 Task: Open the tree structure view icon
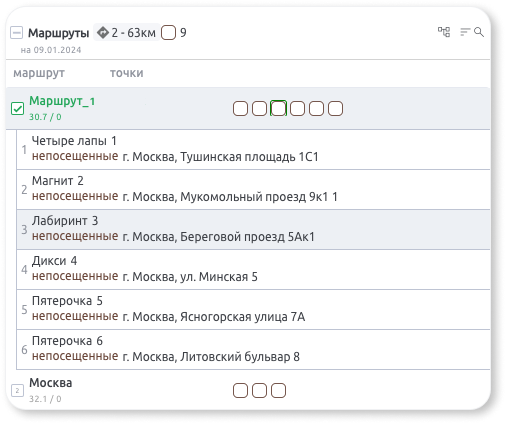pyautogui.click(x=444, y=32)
